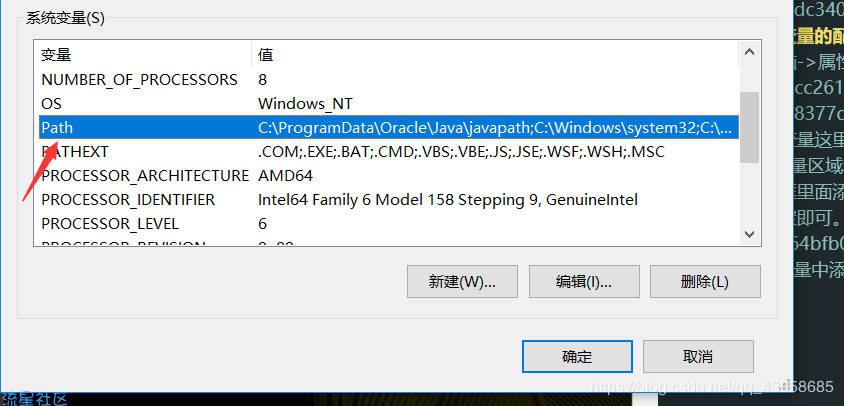Select the PROCESSOR_LEVEL row
This screenshot has height=406, width=844.
[389, 223]
